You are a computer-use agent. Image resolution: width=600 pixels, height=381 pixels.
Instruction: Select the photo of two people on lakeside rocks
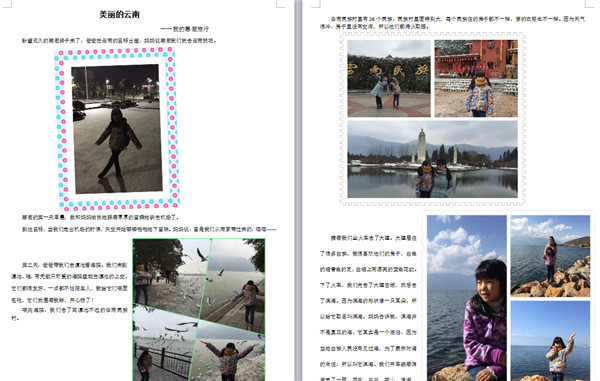pyautogui.click(x=550, y=256)
